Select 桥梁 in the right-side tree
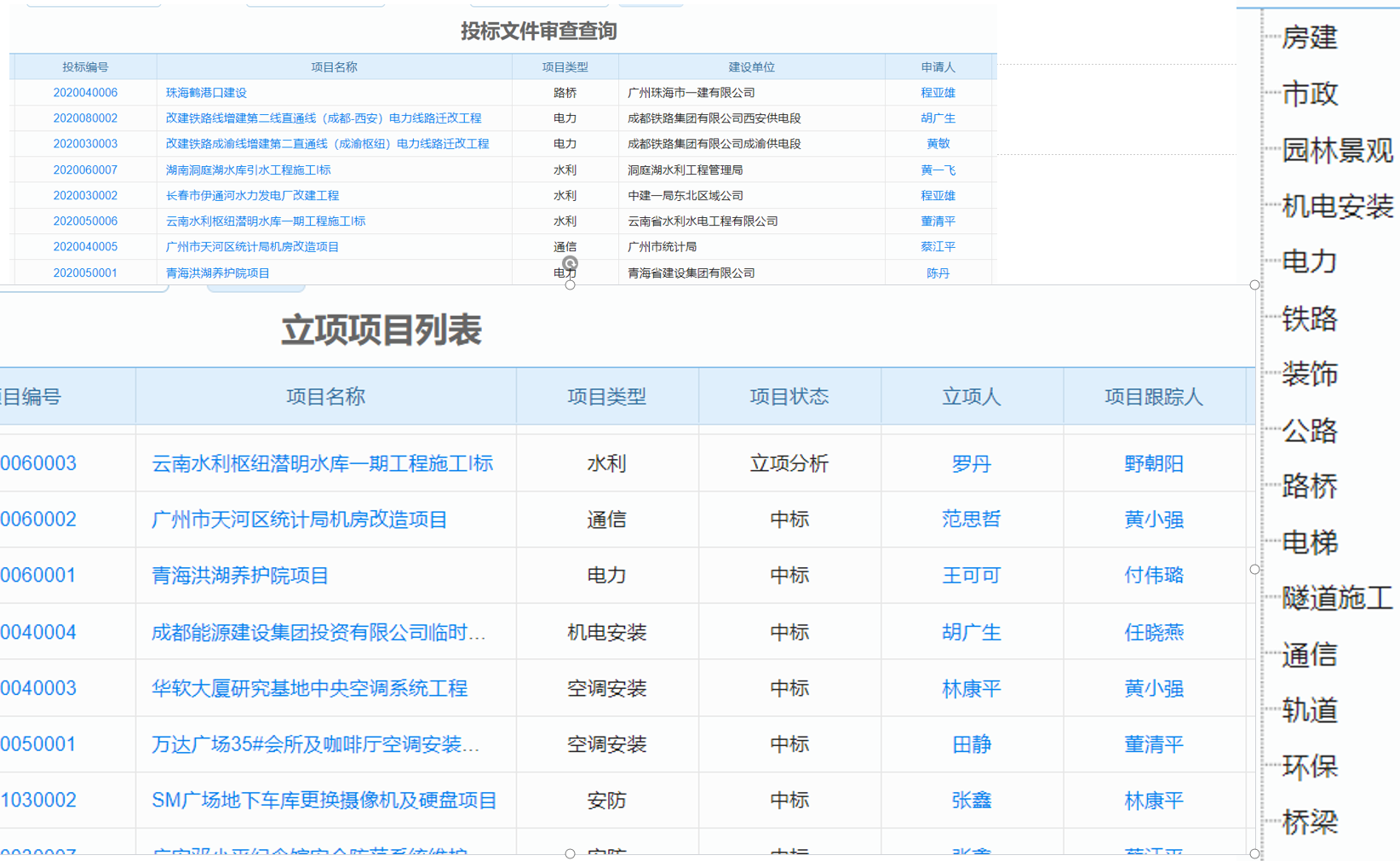The width and height of the screenshot is (1400, 861). coord(1310,823)
